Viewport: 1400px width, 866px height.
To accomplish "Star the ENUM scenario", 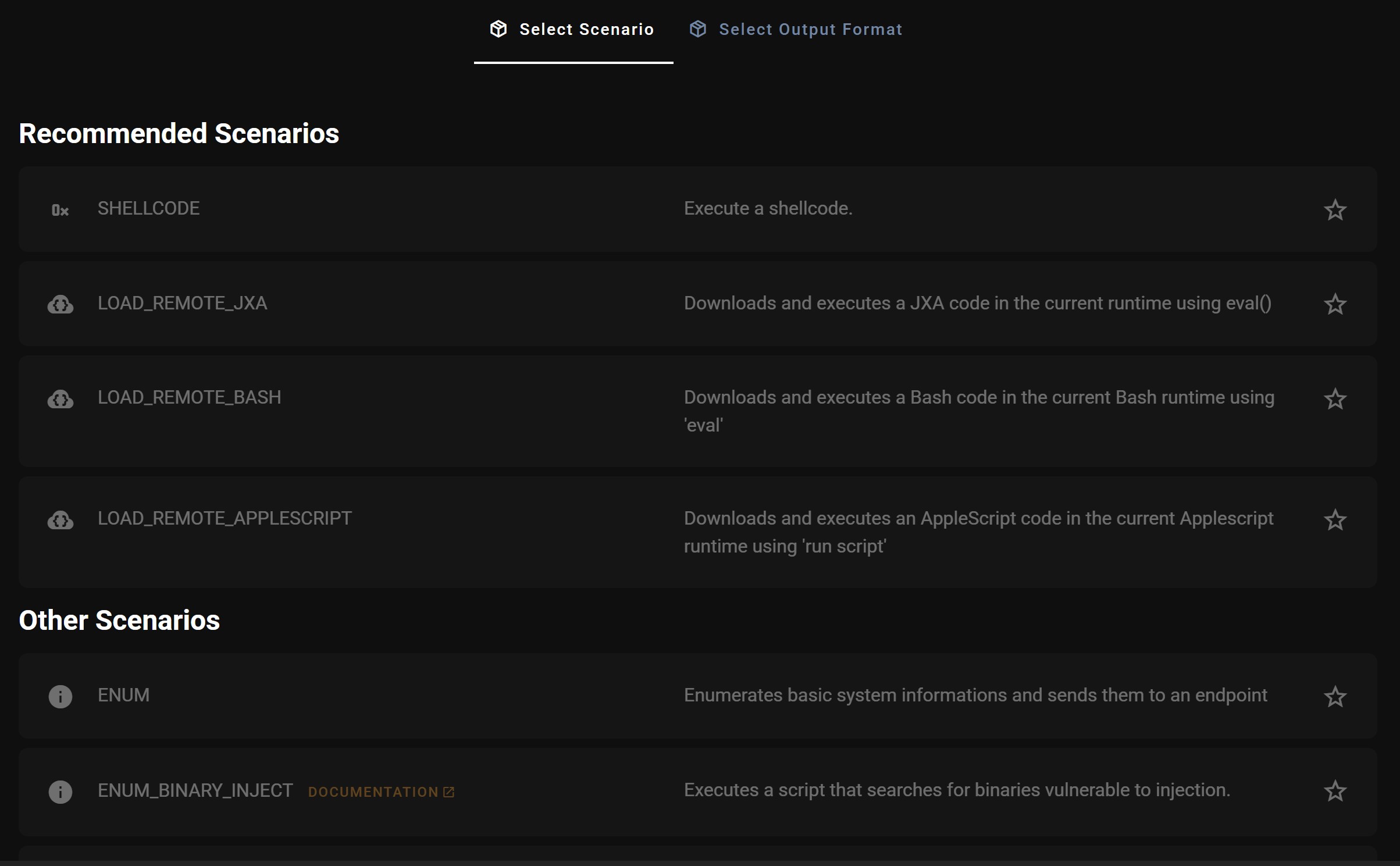I will [1335, 696].
